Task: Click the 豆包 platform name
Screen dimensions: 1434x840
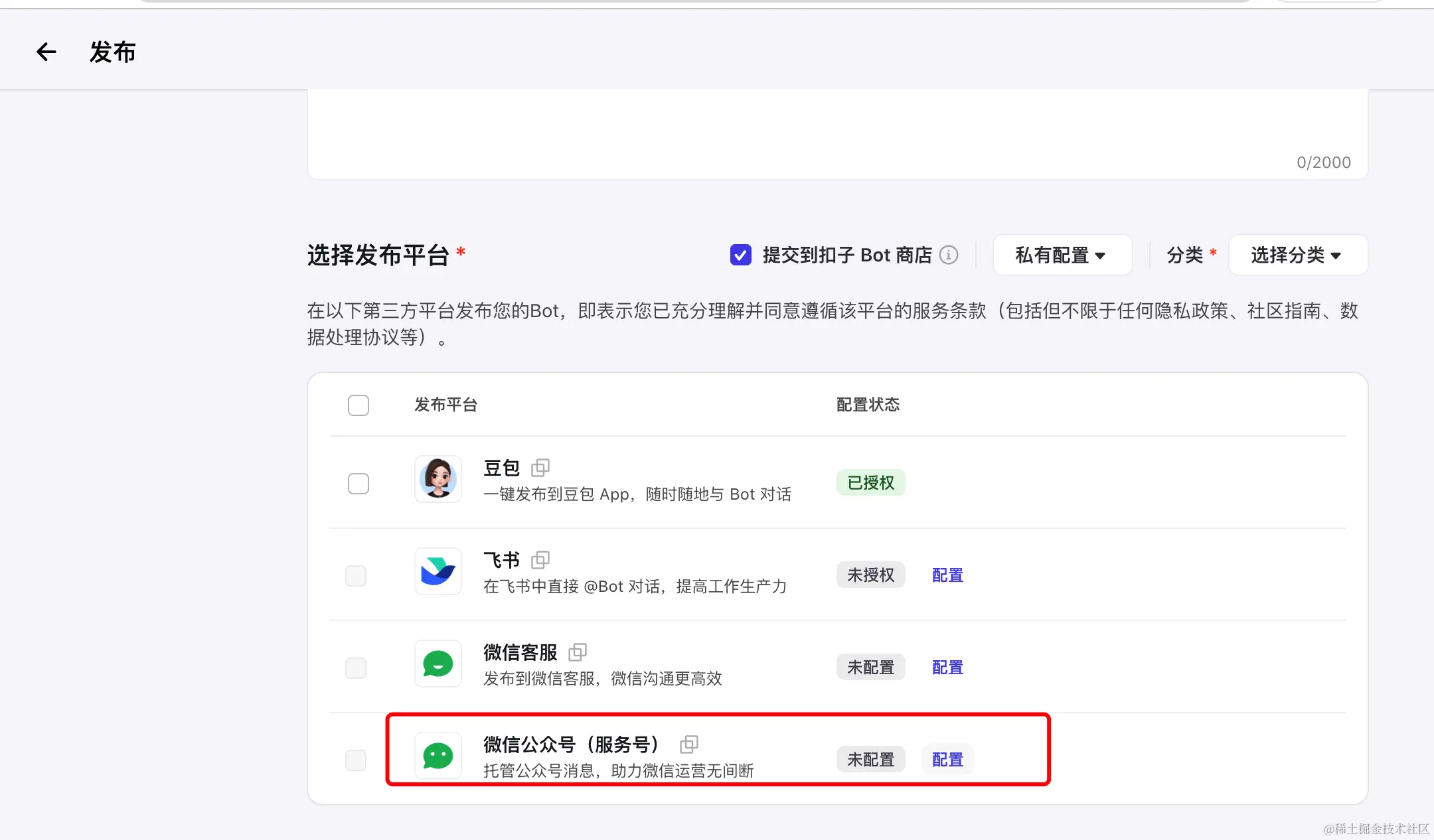Action: (x=502, y=468)
